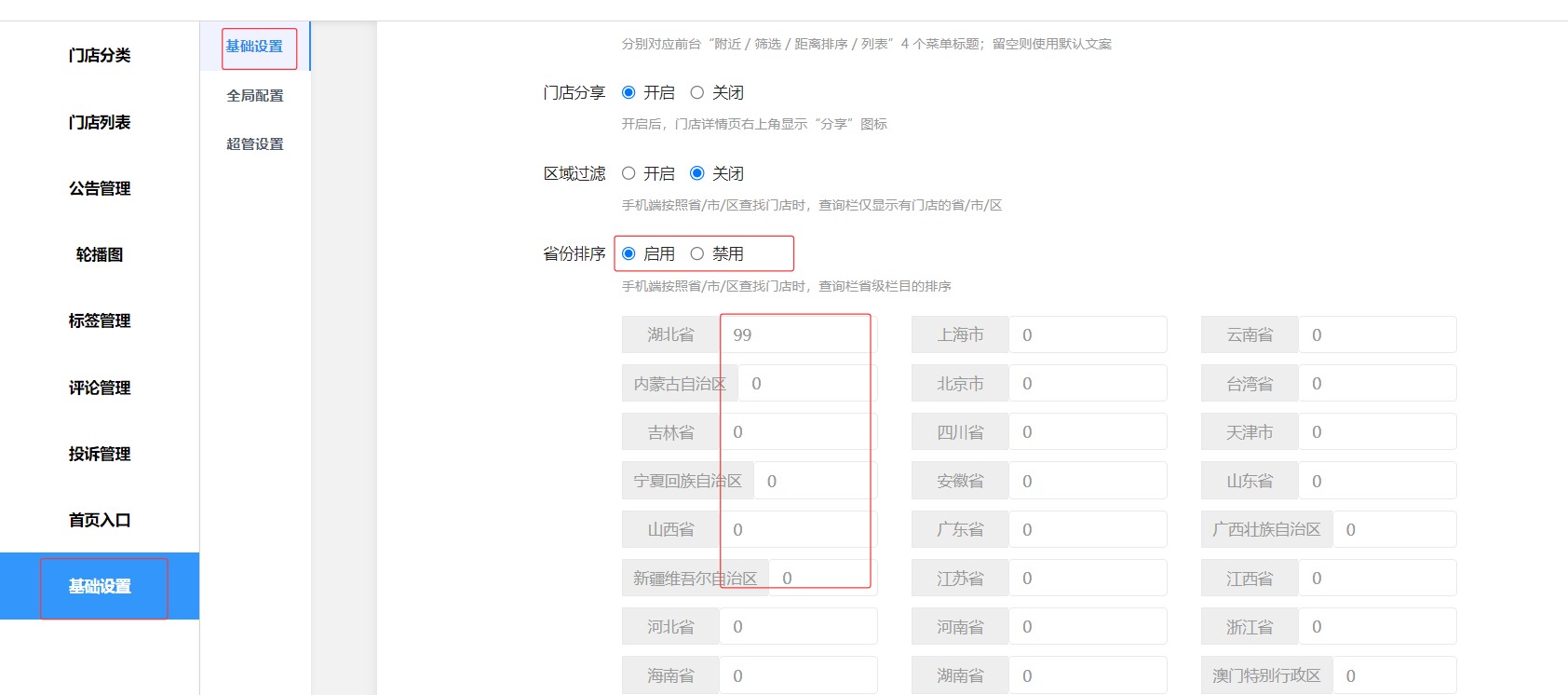Select 关闭 for 区域过滤

[696, 173]
